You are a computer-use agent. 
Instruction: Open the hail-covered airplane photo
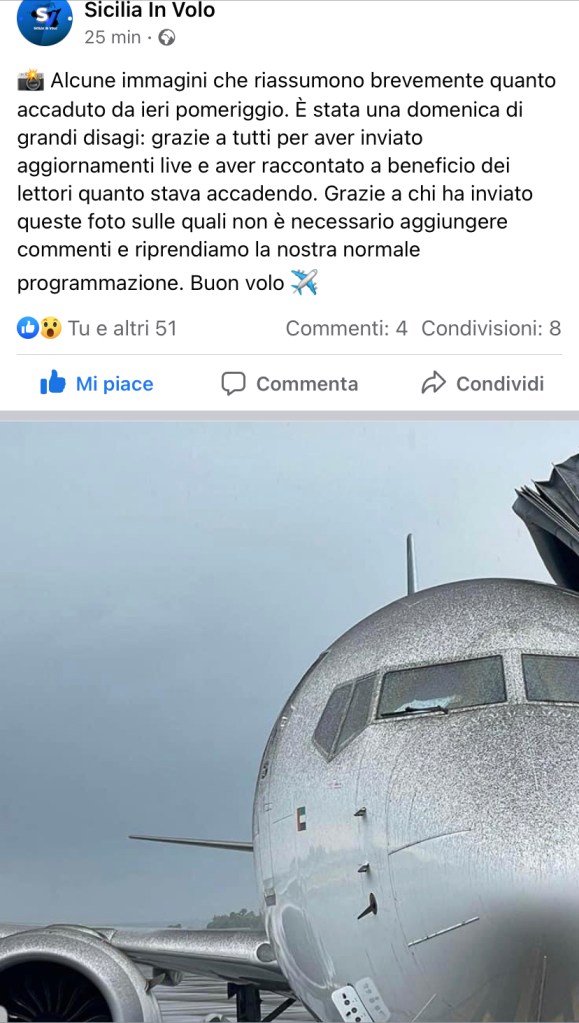(x=289, y=722)
